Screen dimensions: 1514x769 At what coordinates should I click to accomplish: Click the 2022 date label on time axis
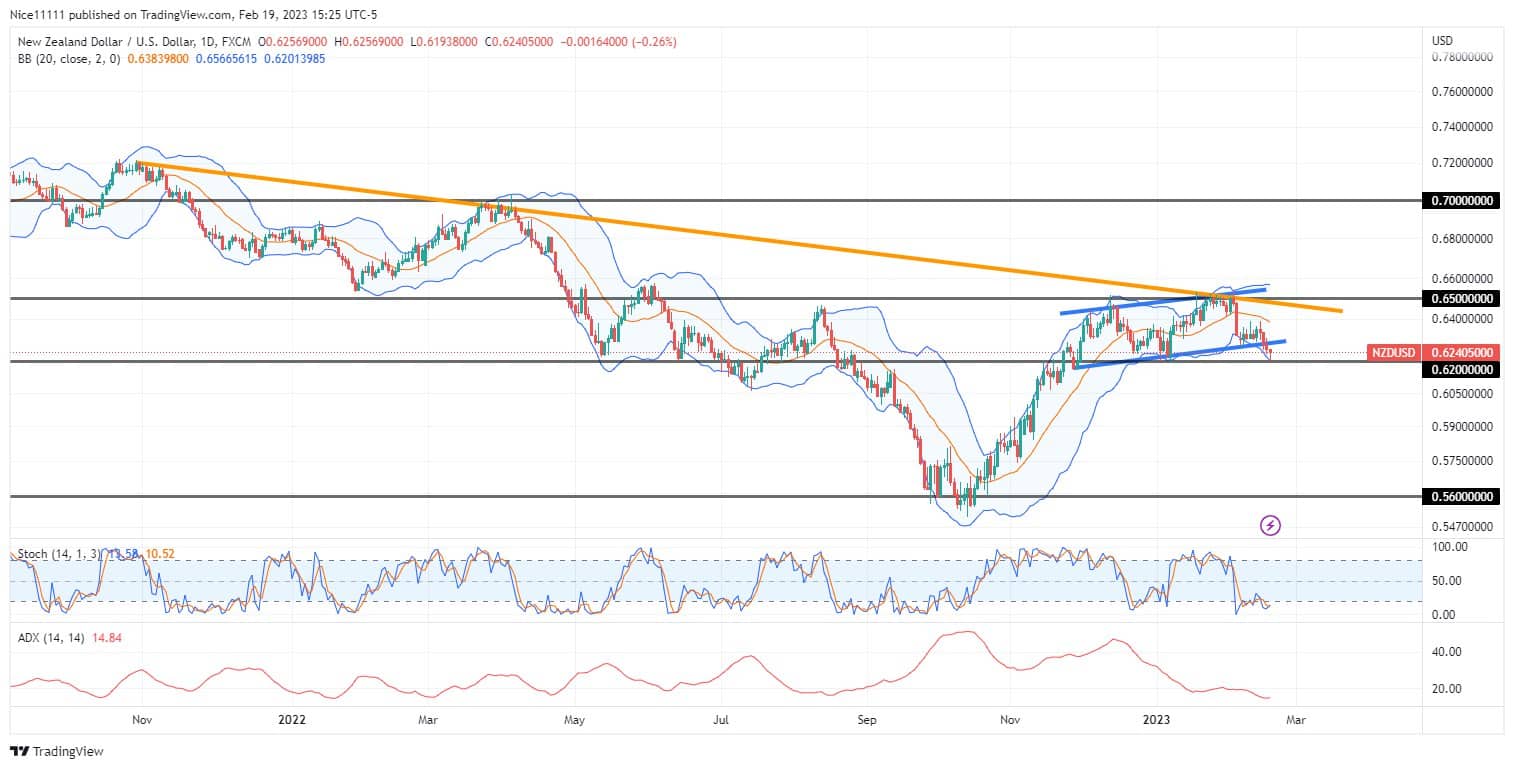click(x=291, y=719)
